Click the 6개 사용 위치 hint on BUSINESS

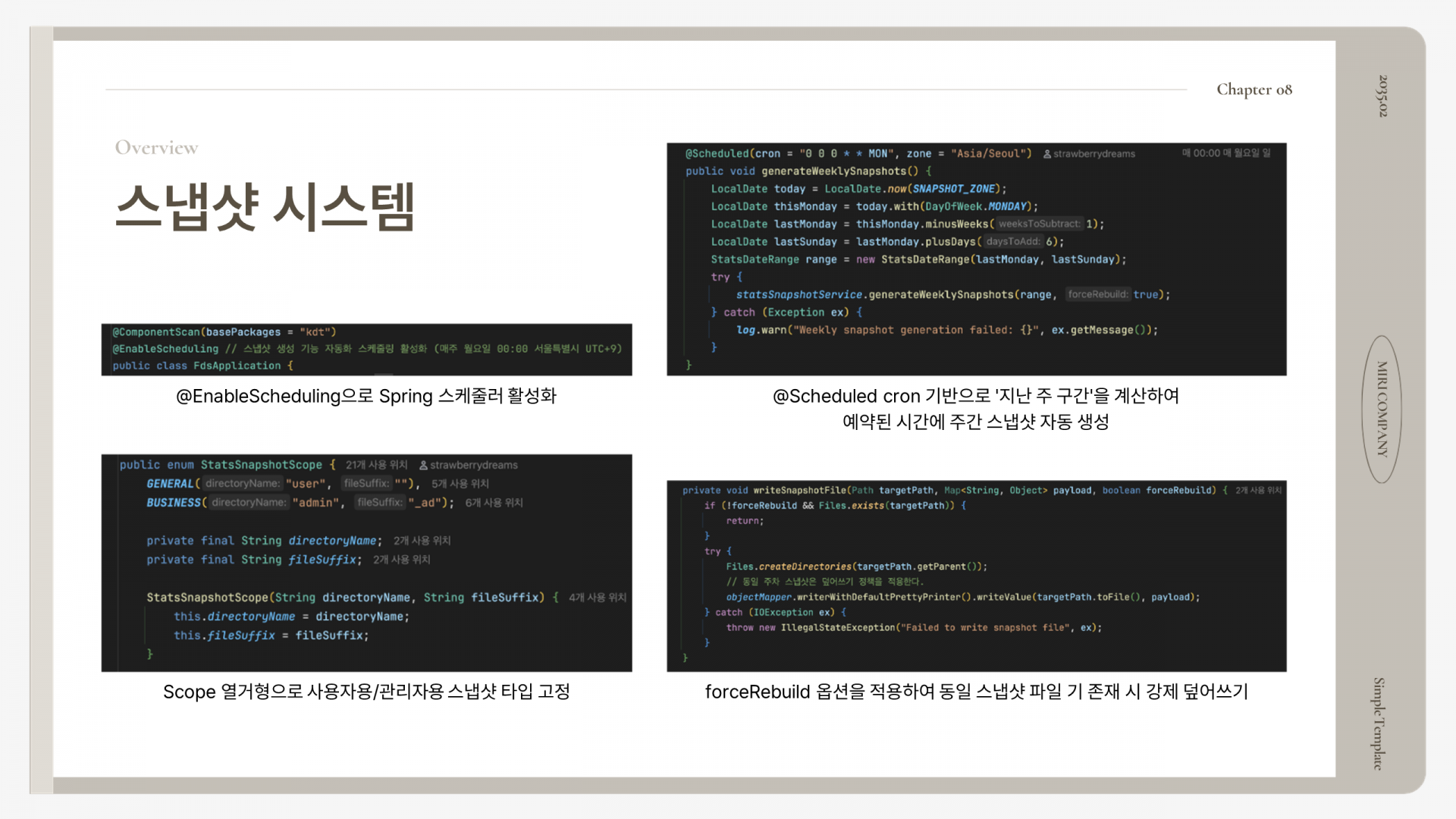[x=494, y=503]
